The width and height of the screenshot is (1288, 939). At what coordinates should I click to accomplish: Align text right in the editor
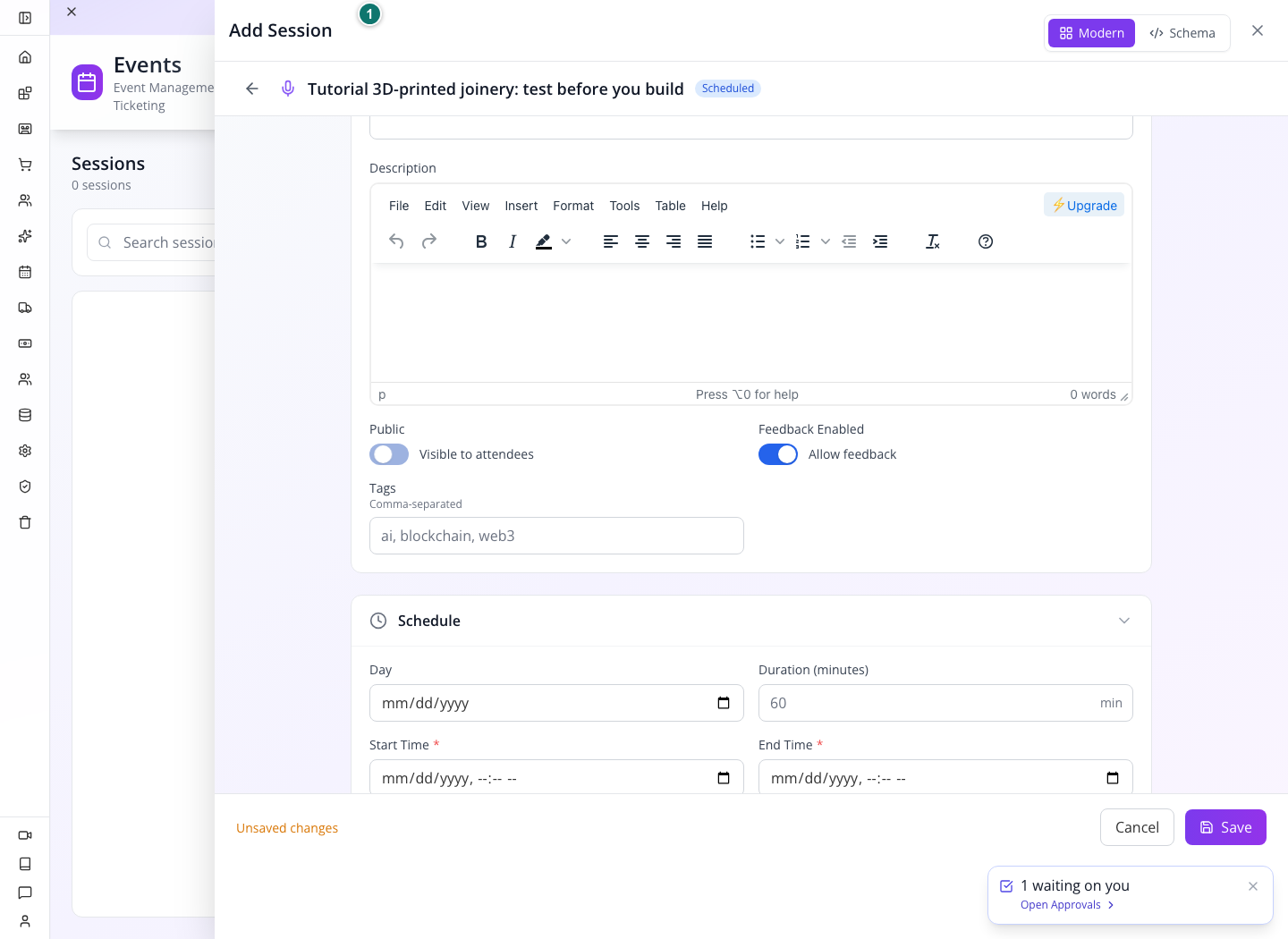coord(674,241)
